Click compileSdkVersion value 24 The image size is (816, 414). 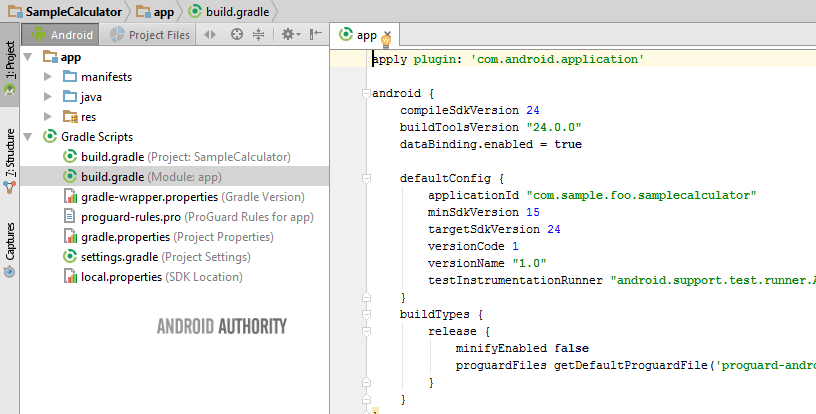point(532,110)
